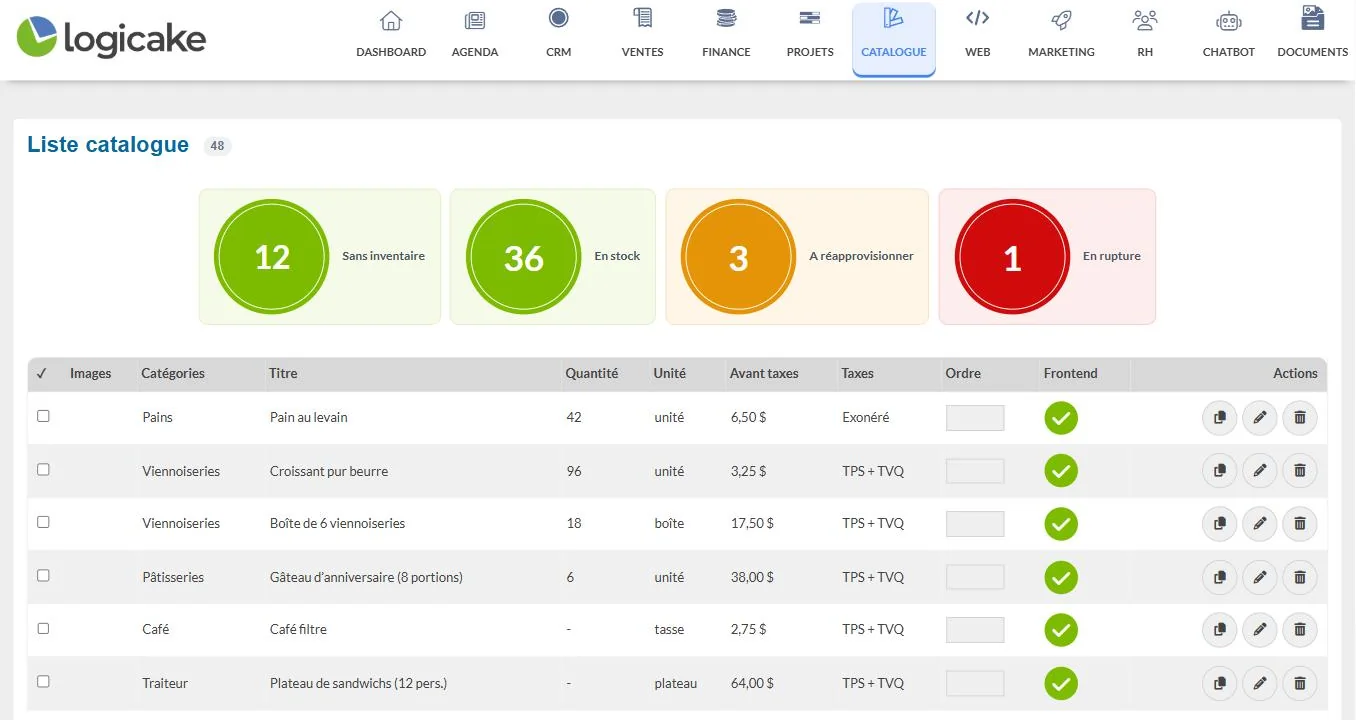
Task: Sort by the Titre column header
Action: tap(283, 373)
